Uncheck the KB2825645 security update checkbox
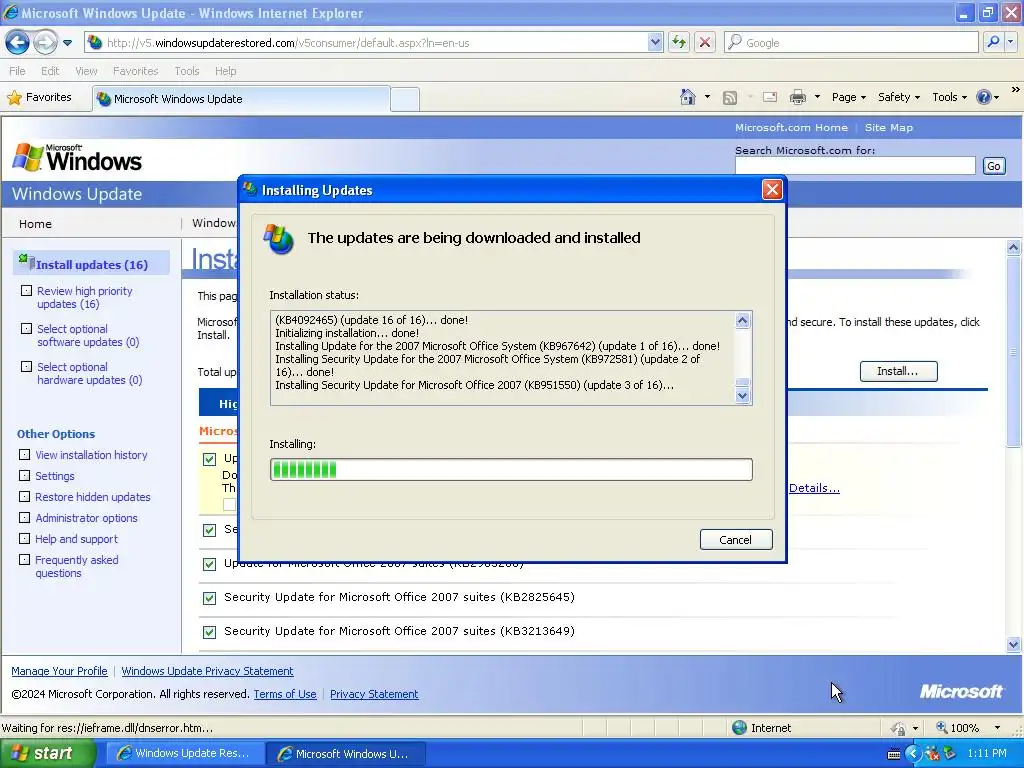 pos(210,598)
